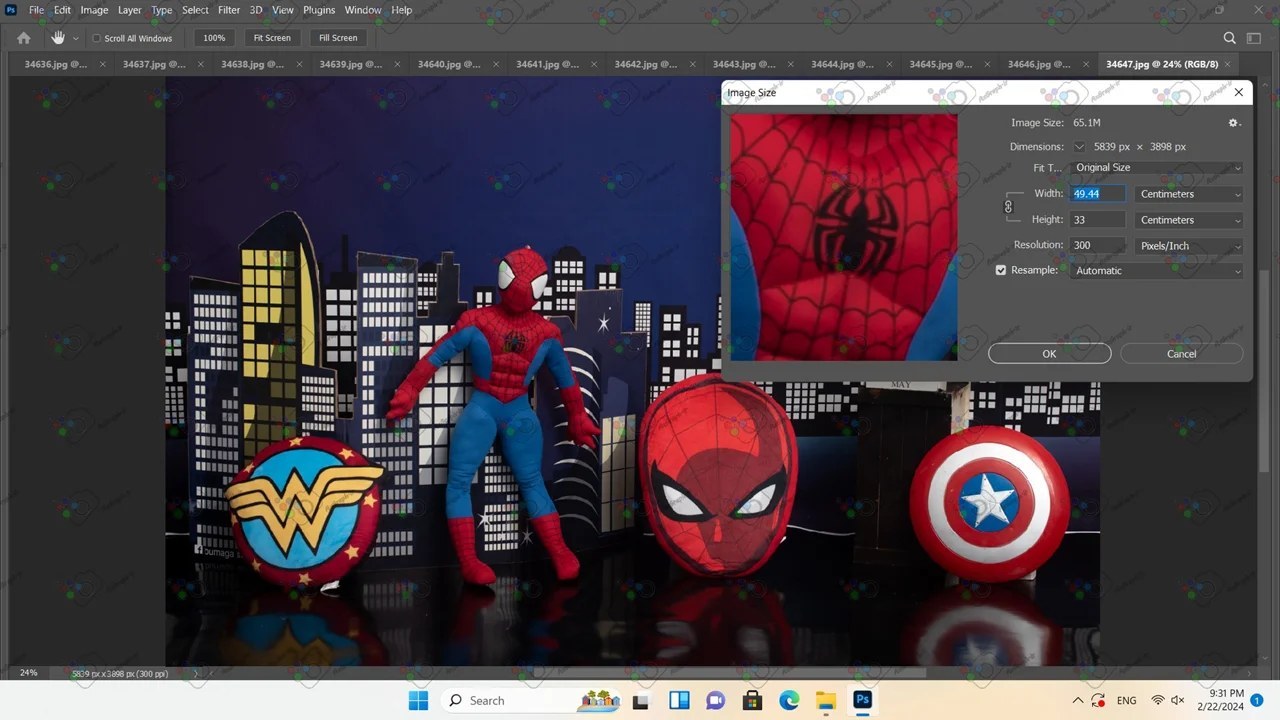Image resolution: width=1280 pixels, height=720 pixels.
Task: Open the Filter menu
Action: (x=229, y=10)
